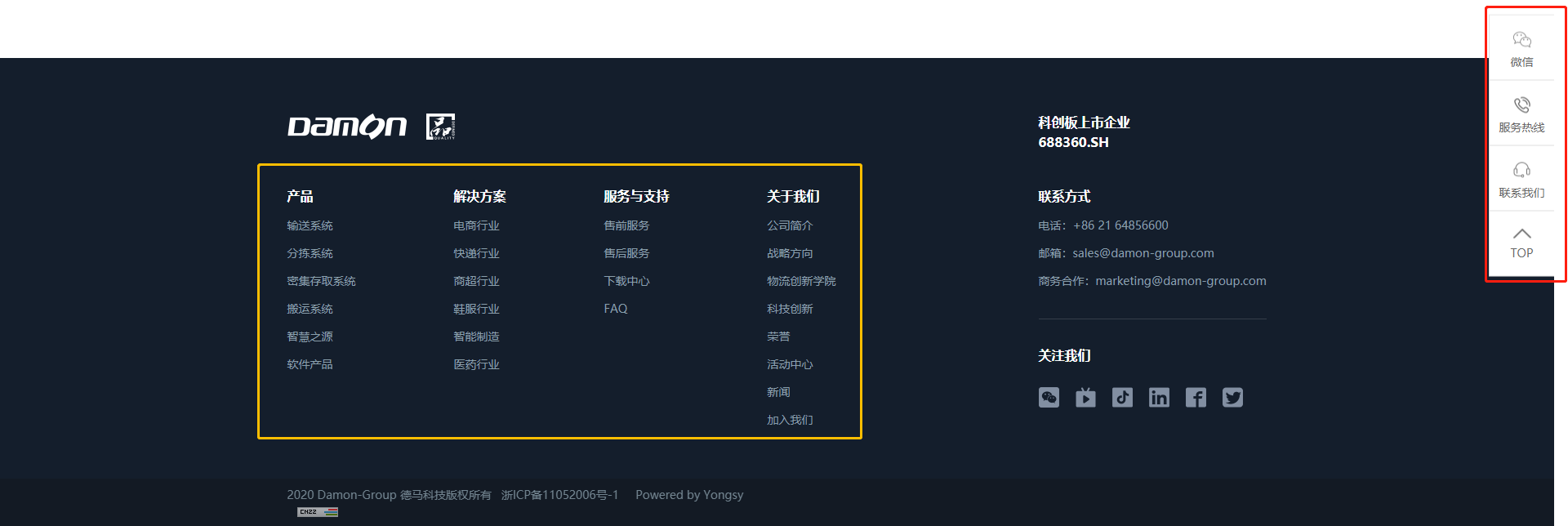Screen dimensions: 1568x526
Task: Click the Damon logo in footer
Action: 347,127
